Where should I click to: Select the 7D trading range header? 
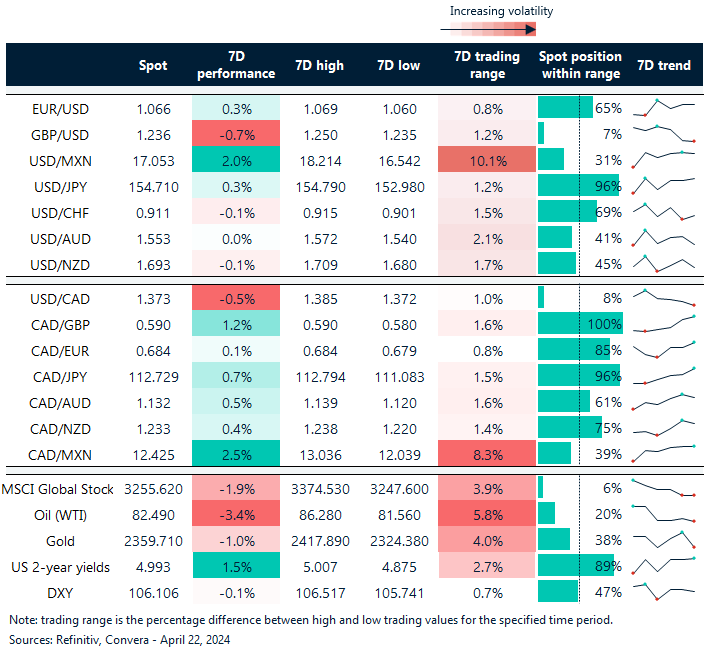(x=480, y=65)
